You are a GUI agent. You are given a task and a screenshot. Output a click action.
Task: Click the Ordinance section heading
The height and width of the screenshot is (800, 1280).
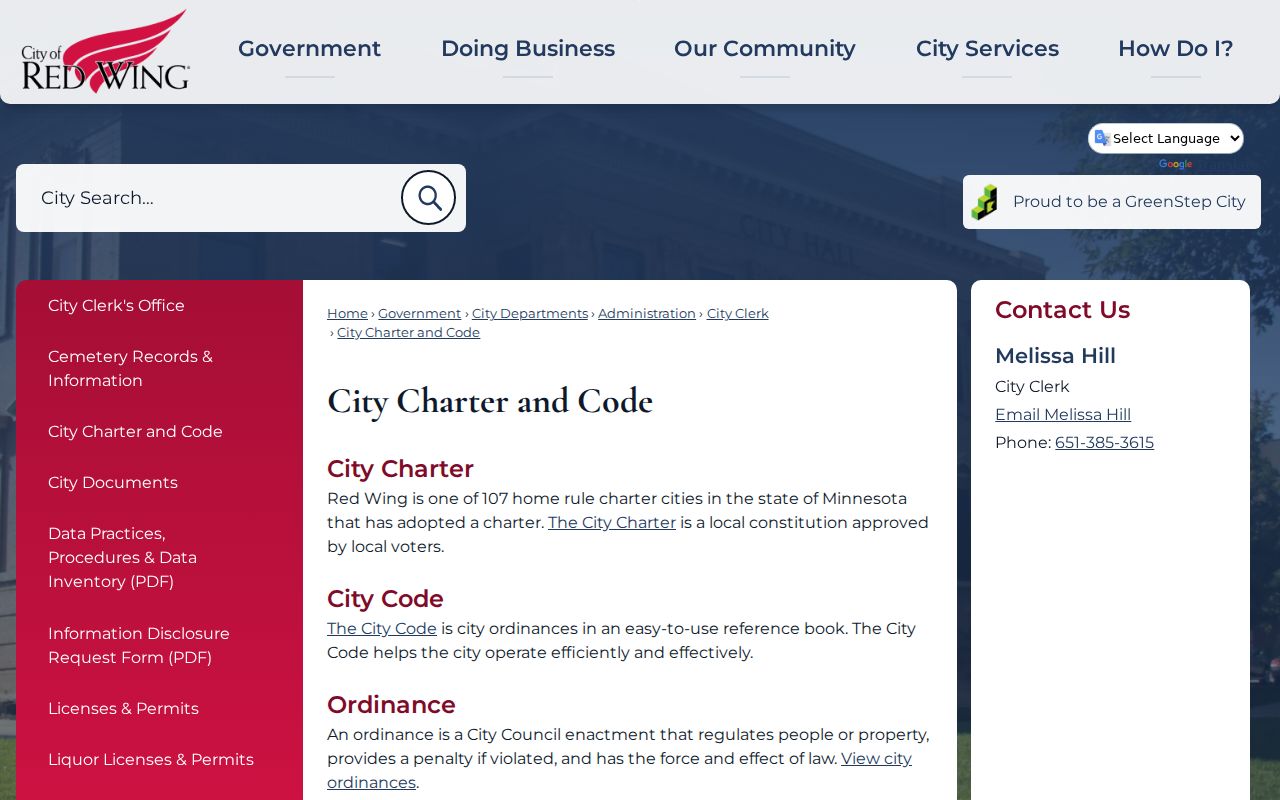(x=391, y=705)
